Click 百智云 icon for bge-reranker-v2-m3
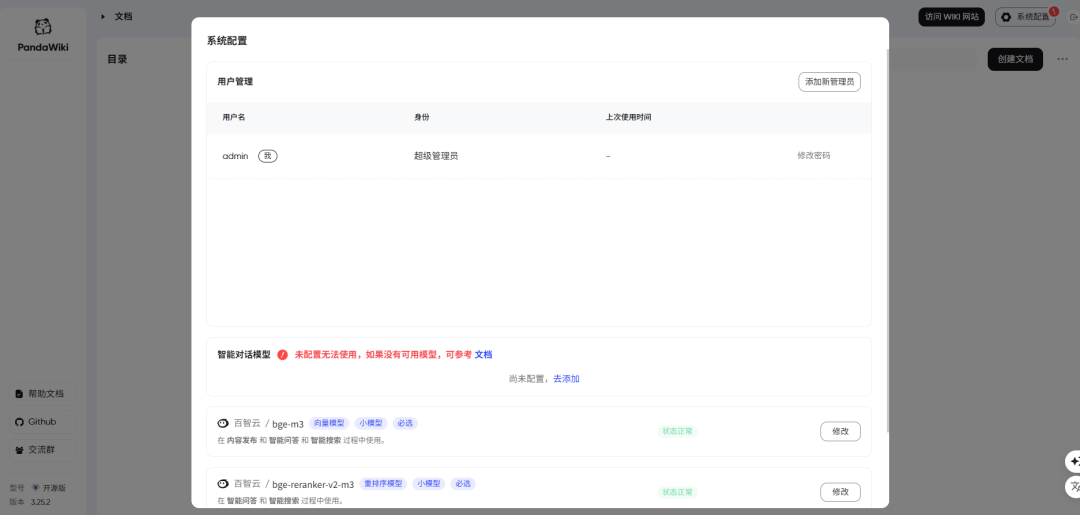The height and width of the screenshot is (515, 1080). [222, 484]
